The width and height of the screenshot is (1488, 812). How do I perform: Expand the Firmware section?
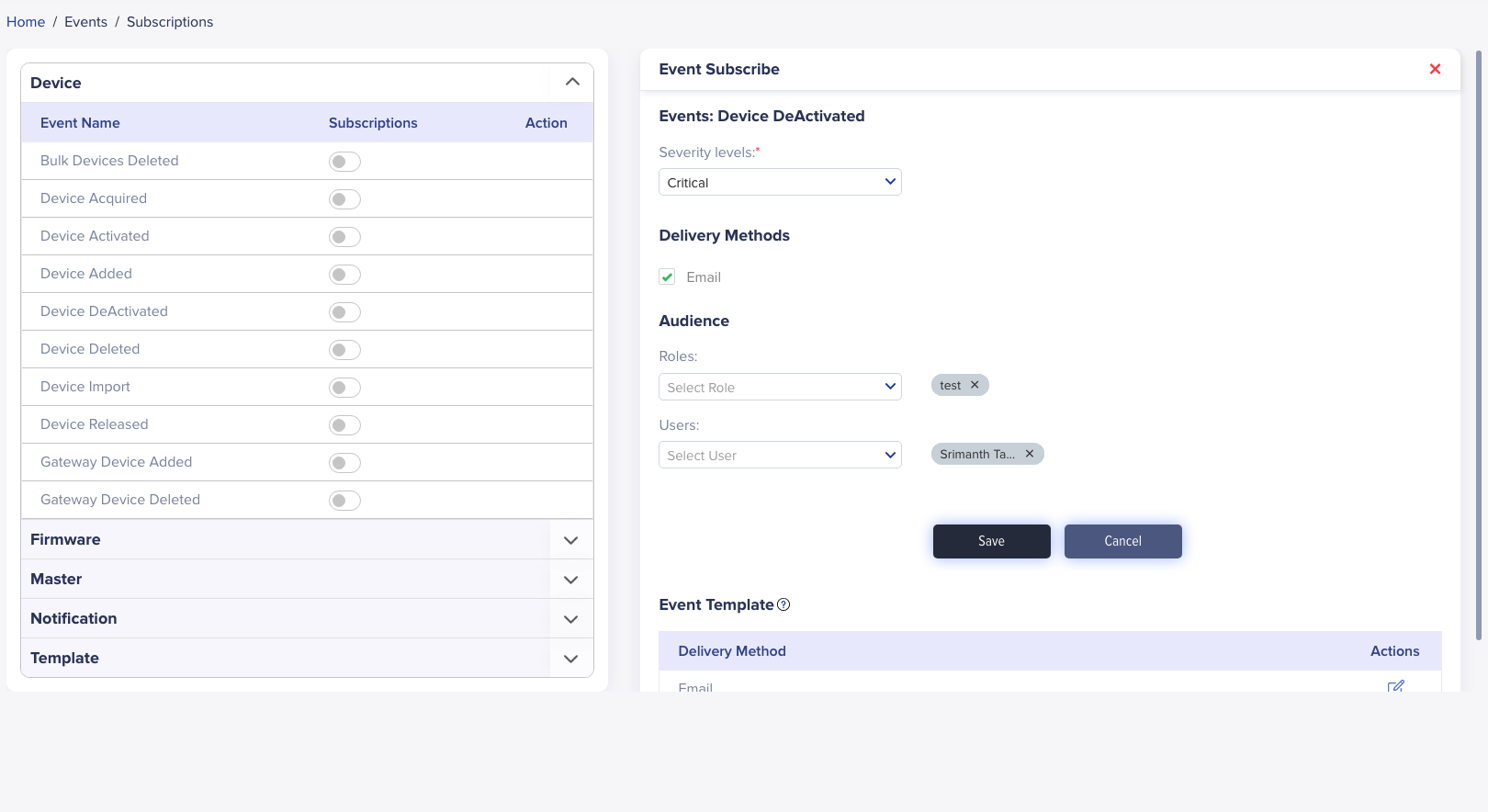pyautogui.click(x=570, y=540)
